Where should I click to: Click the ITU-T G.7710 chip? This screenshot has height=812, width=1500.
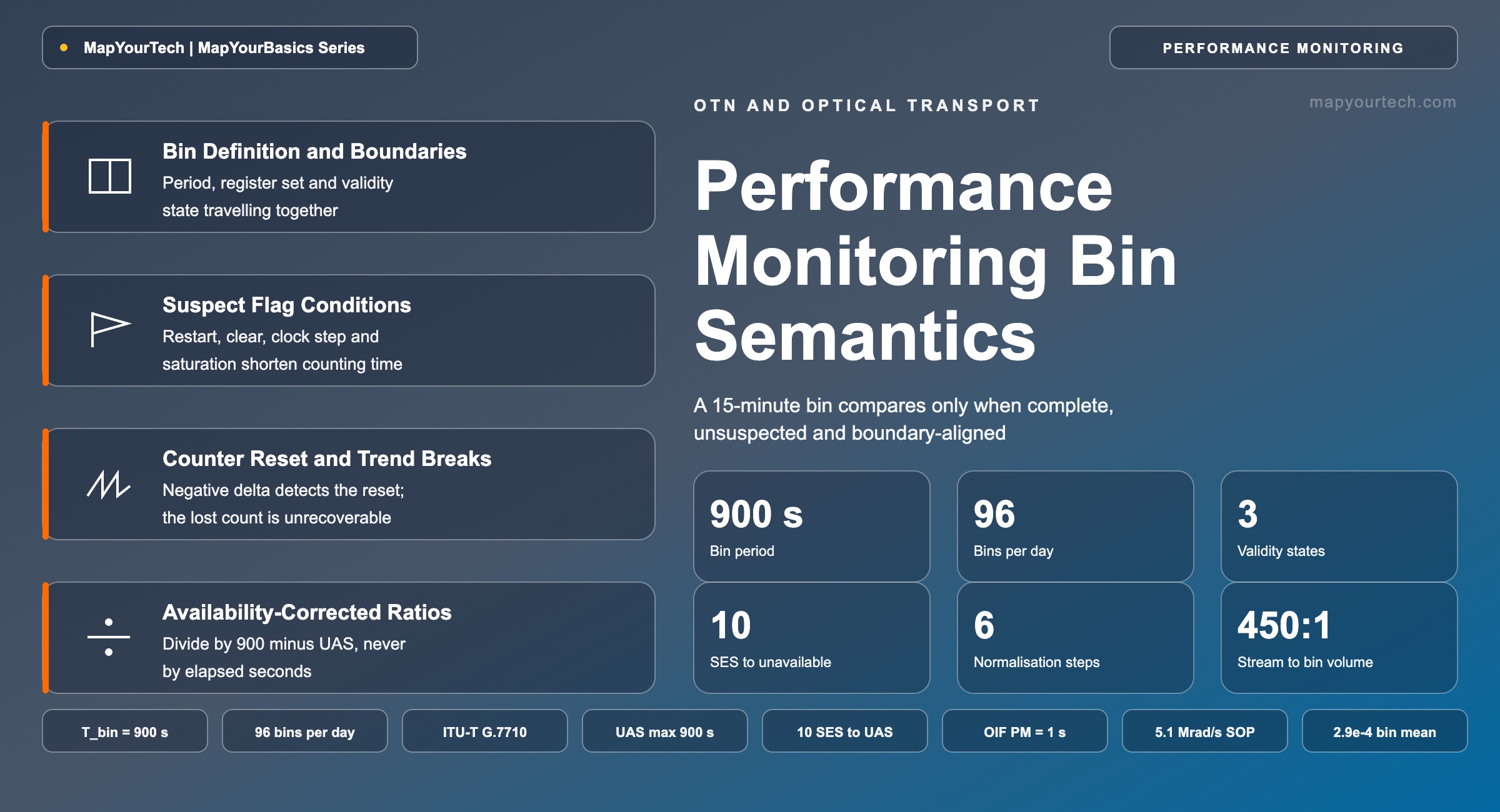pos(485,731)
